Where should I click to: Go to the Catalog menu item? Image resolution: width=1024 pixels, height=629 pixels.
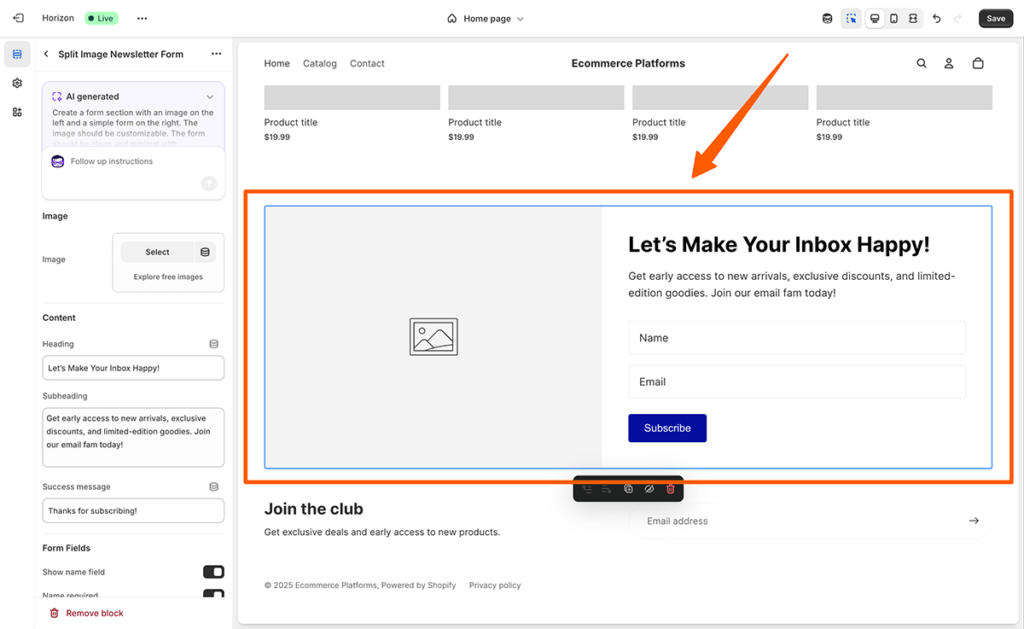320,63
